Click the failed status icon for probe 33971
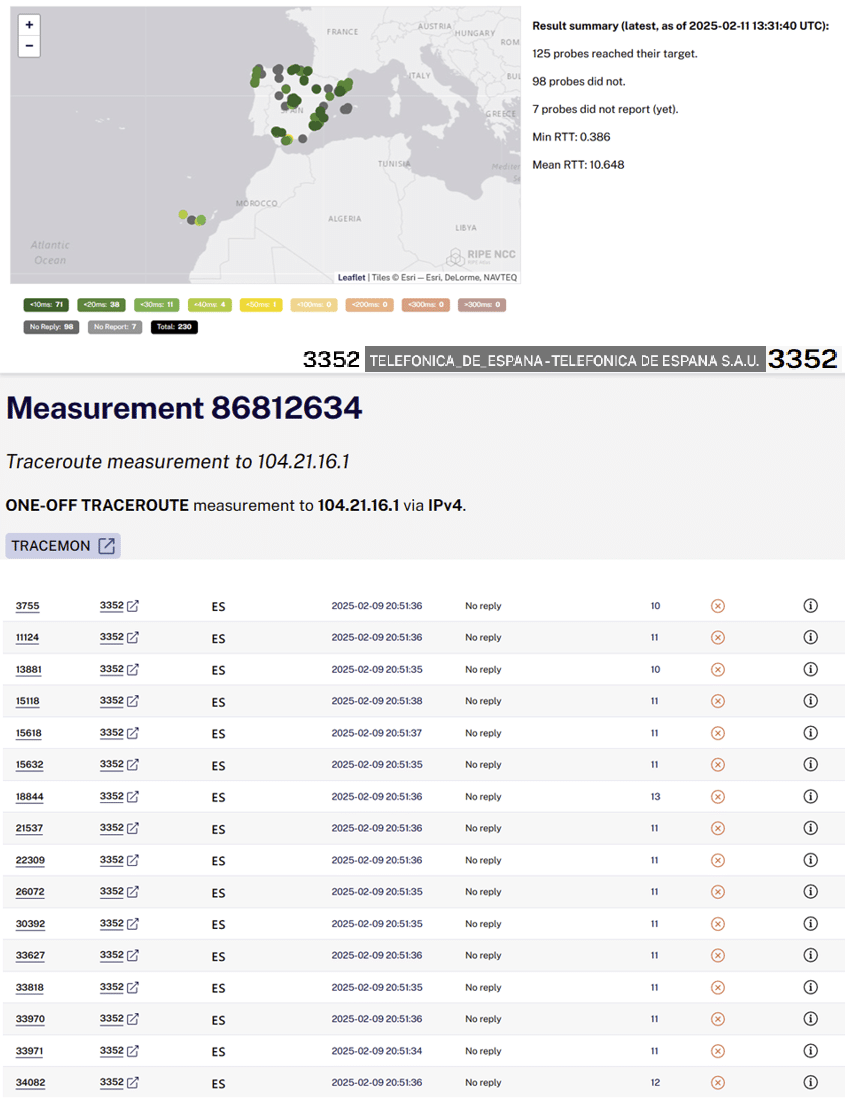Viewport: 845px width, 1120px height. (x=718, y=1051)
